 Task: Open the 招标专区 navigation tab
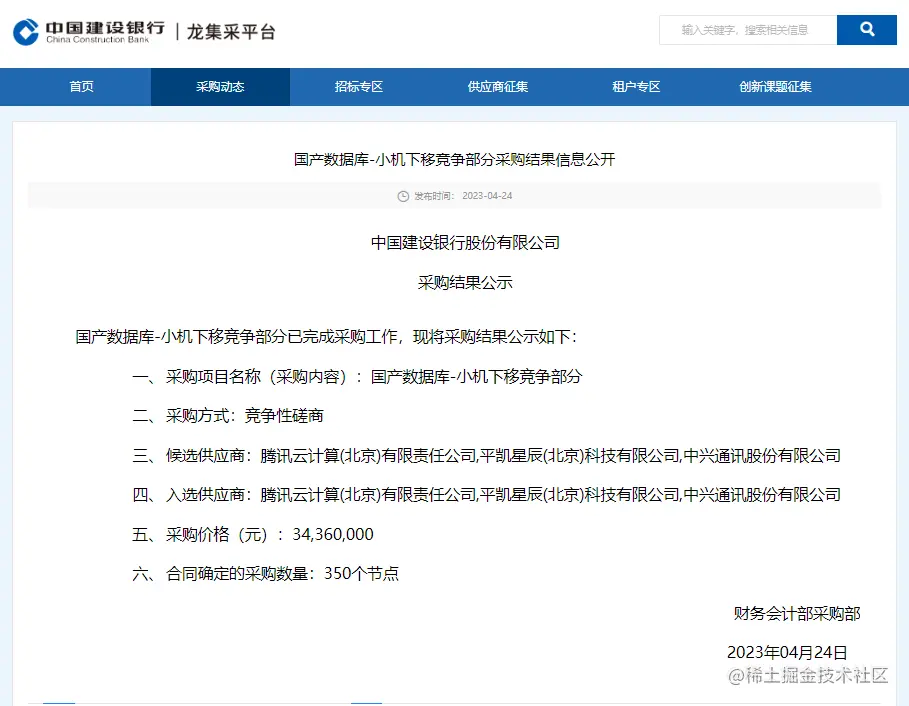coord(359,87)
